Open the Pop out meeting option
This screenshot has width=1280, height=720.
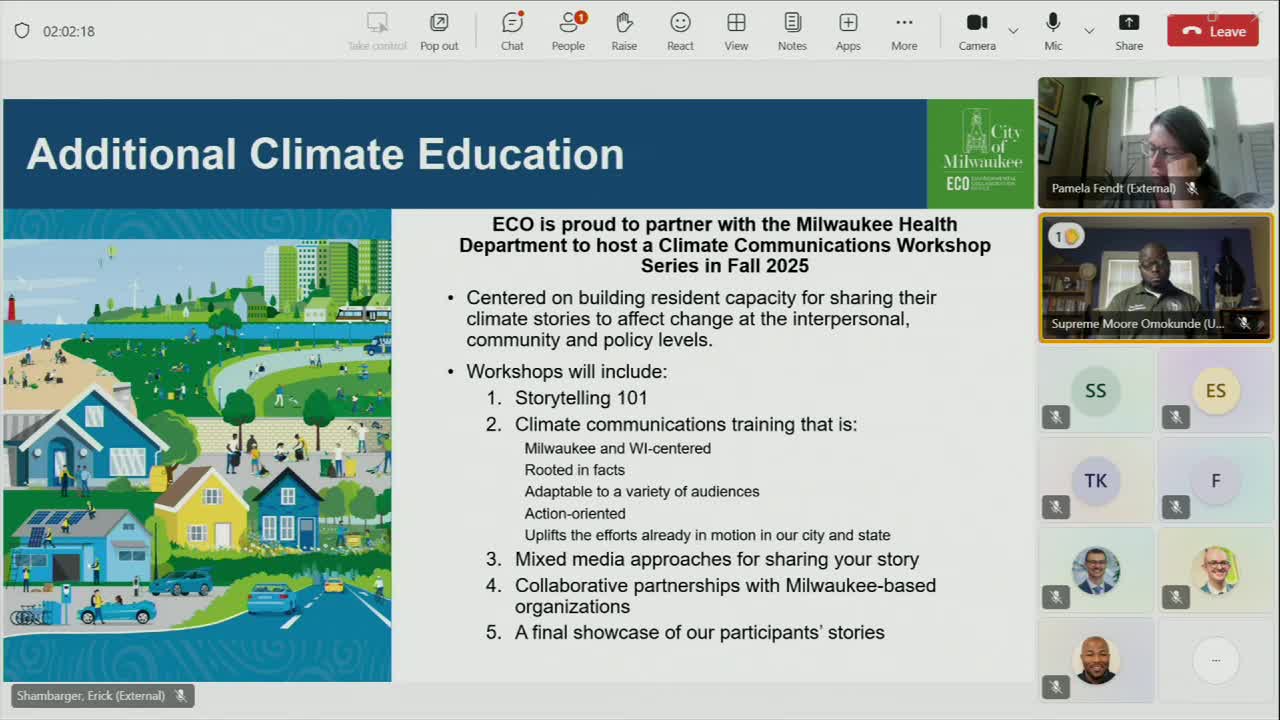pos(439,31)
